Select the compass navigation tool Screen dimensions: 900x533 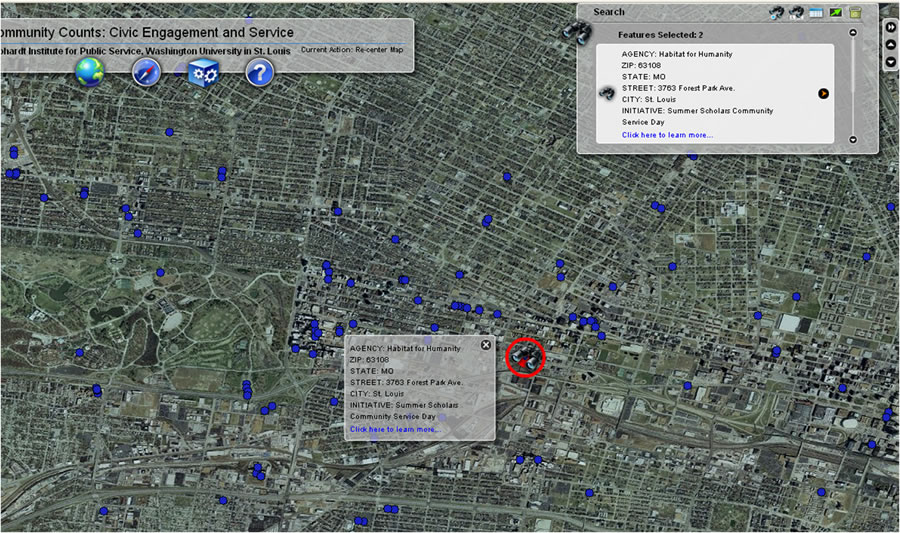146,73
